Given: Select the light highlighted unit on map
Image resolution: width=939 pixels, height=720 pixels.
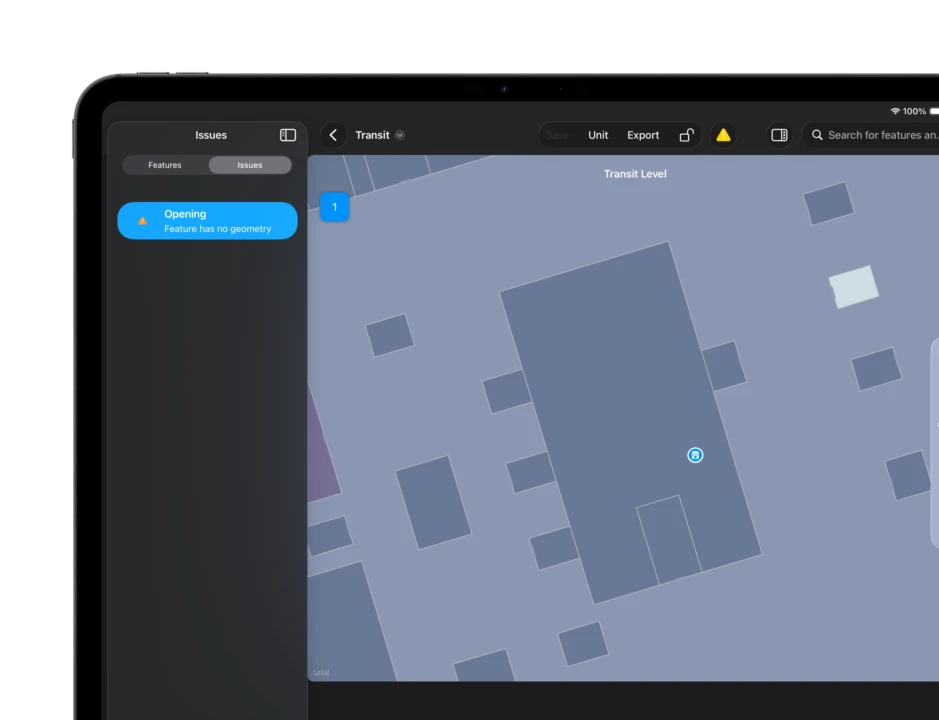Looking at the screenshot, I should click(854, 287).
